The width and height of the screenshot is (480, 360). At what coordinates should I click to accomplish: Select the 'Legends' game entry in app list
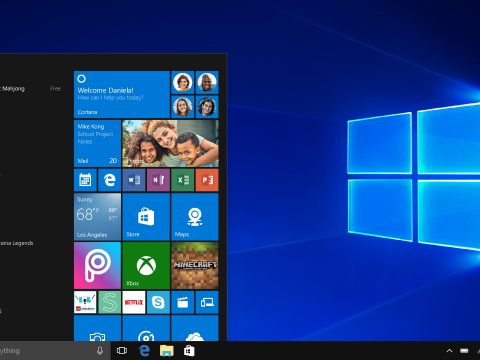(x=17, y=243)
